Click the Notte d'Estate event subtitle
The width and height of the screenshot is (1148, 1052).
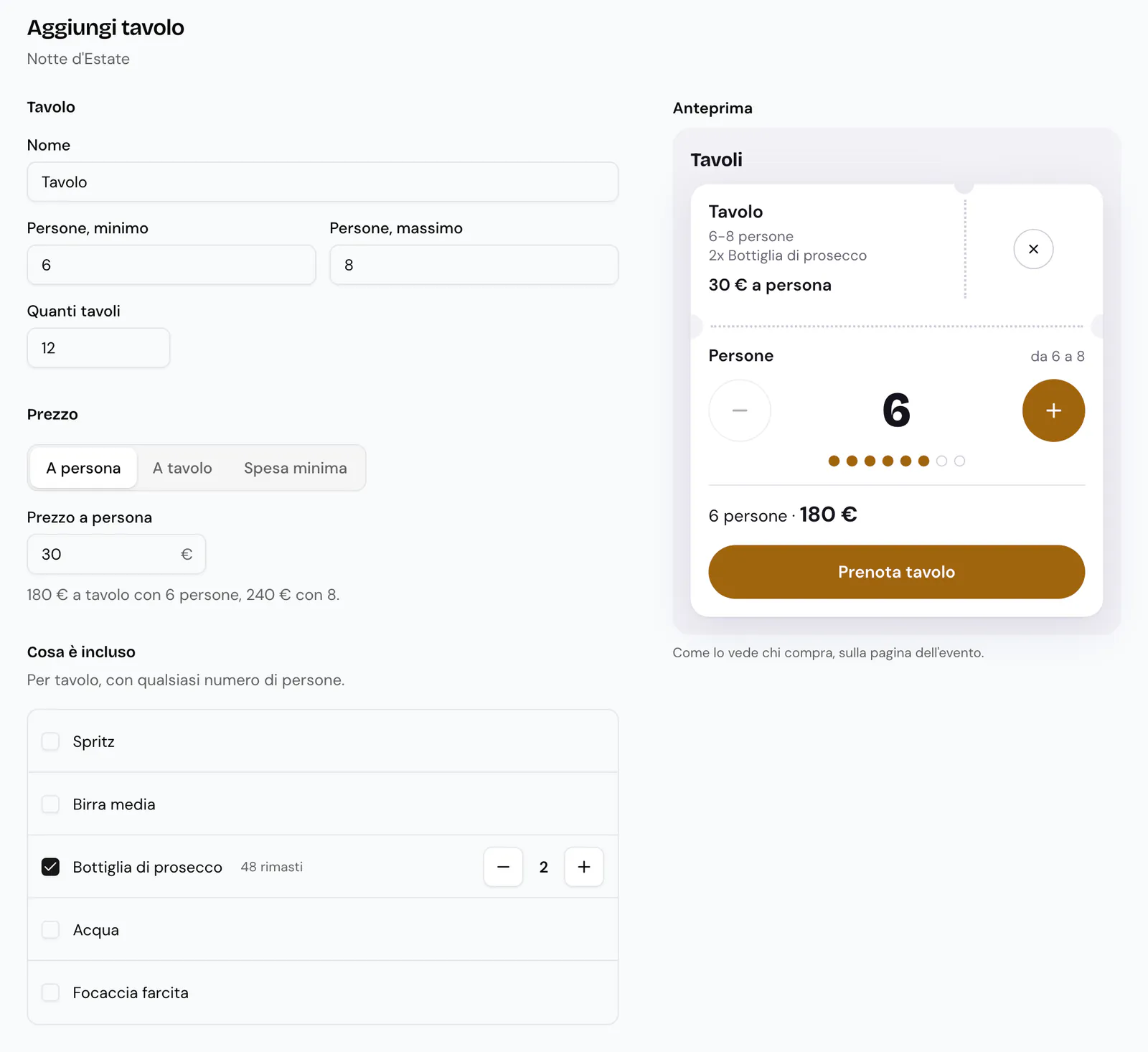(x=78, y=59)
